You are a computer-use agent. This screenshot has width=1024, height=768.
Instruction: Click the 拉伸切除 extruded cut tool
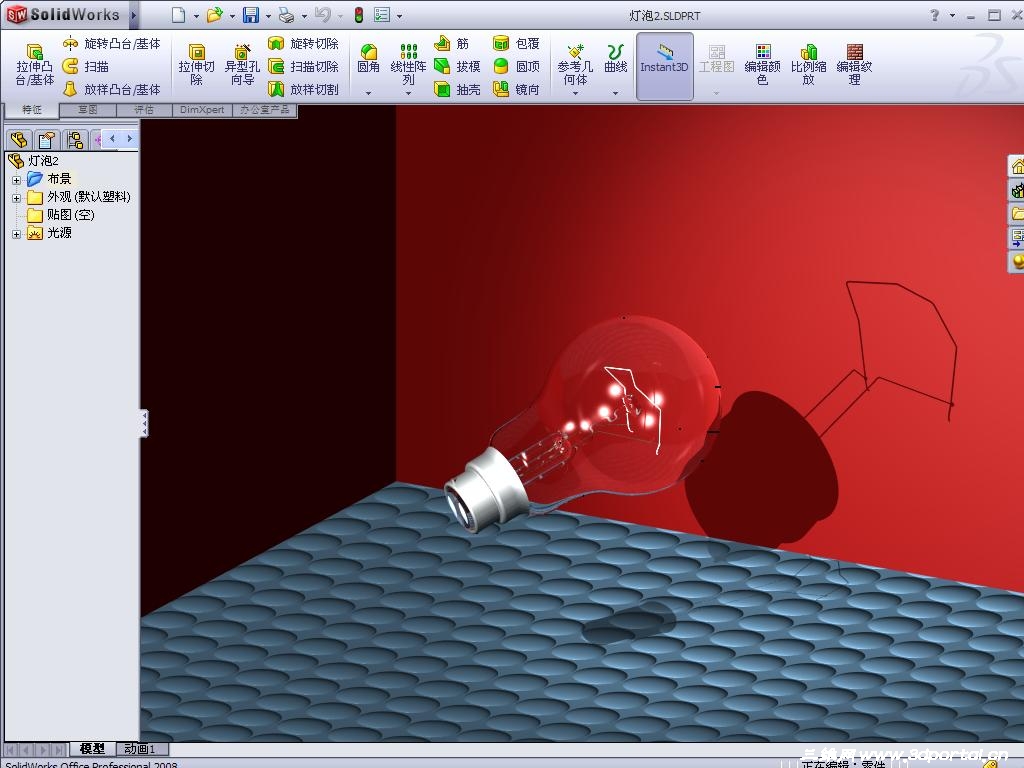197,64
